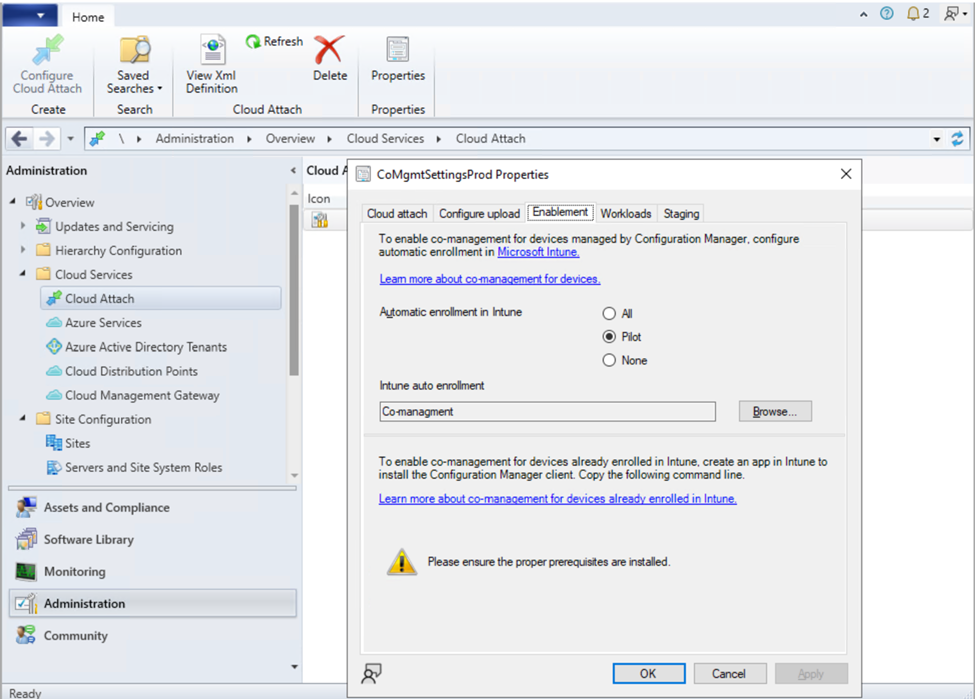Open Learn more about co-management for devices

[x=490, y=279]
